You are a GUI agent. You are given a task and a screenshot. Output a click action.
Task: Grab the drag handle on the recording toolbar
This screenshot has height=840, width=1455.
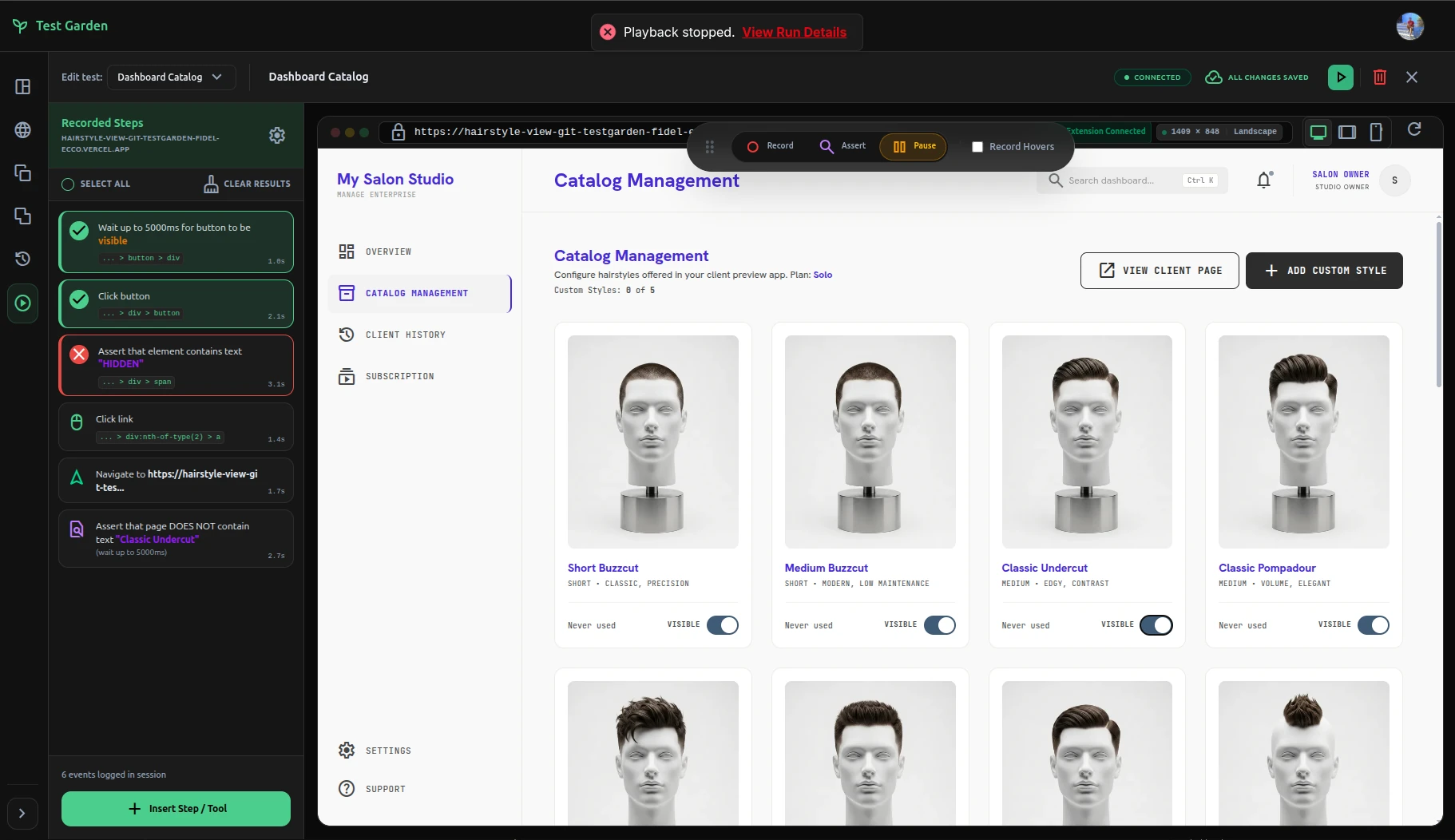710,147
